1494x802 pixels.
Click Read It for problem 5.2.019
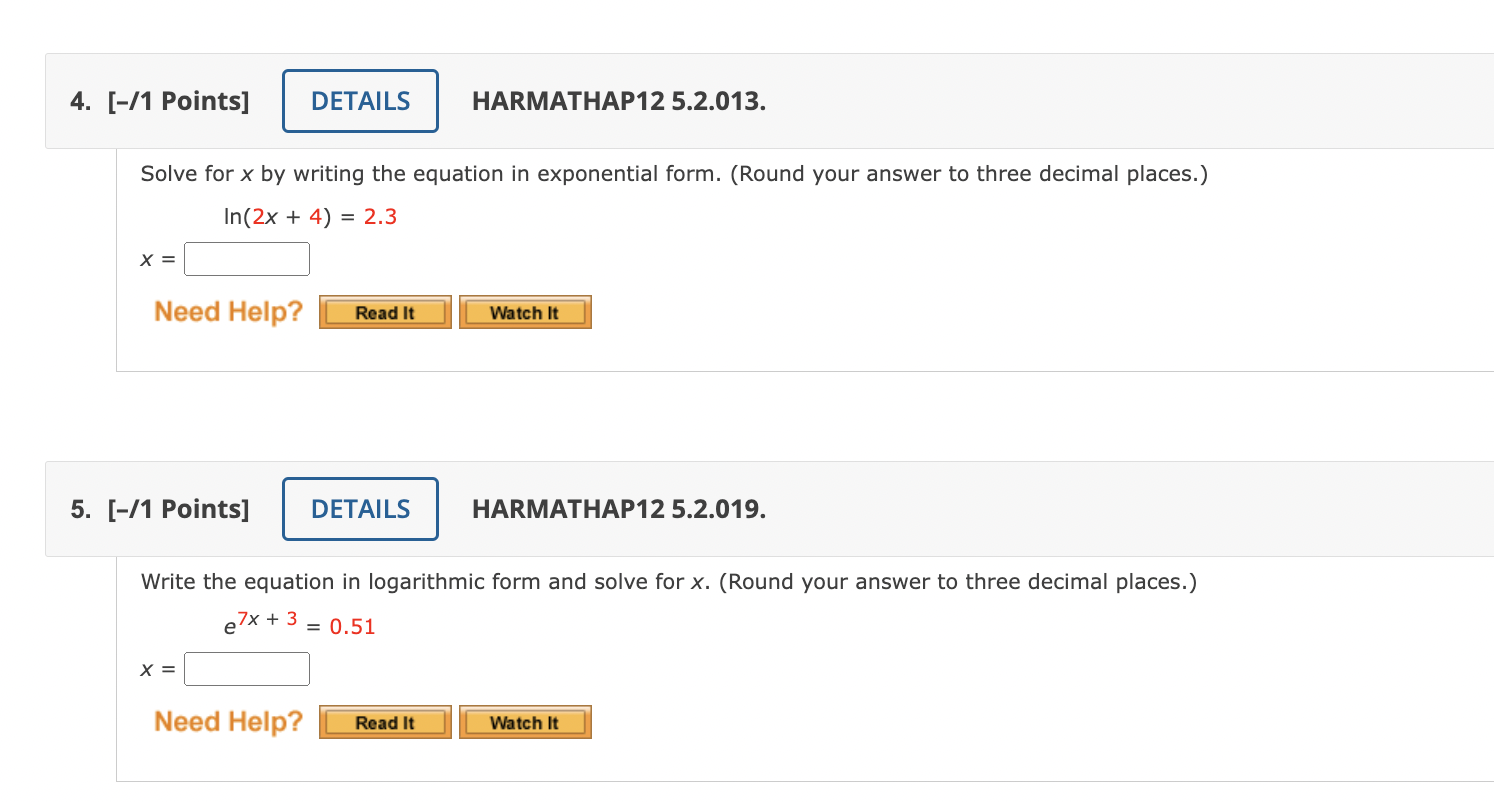pyautogui.click(x=384, y=721)
